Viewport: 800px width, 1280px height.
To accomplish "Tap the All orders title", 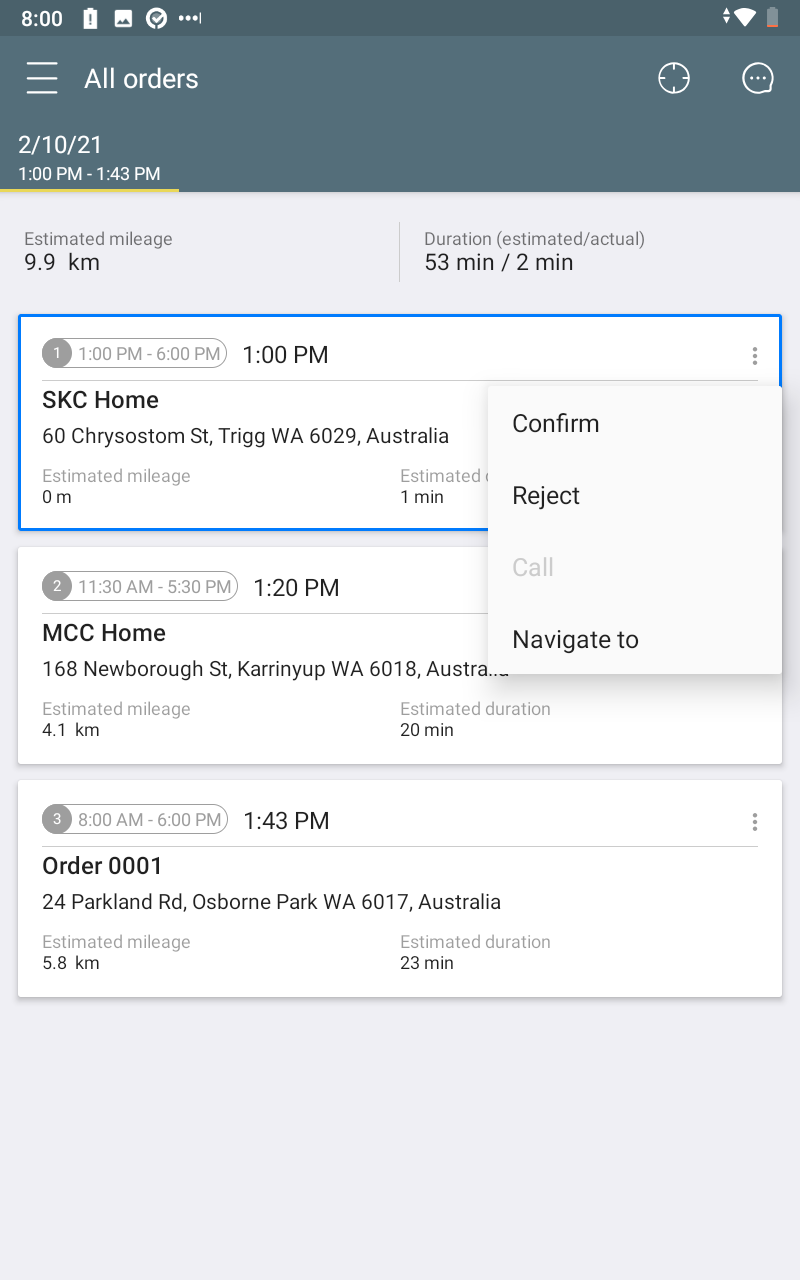I will pos(141,79).
